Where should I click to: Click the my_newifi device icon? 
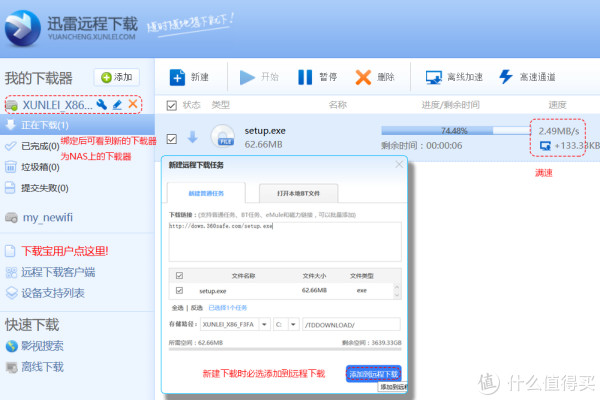tap(11, 218)
